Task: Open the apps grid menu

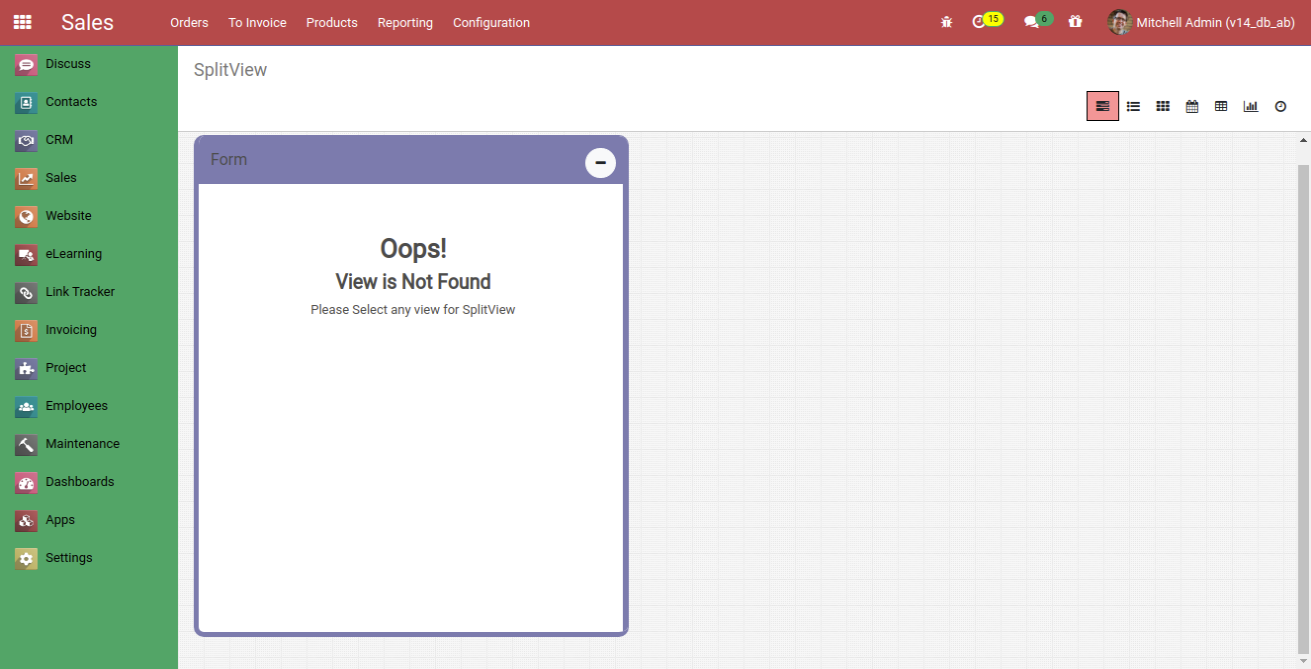Action: (x=22, y=21)
